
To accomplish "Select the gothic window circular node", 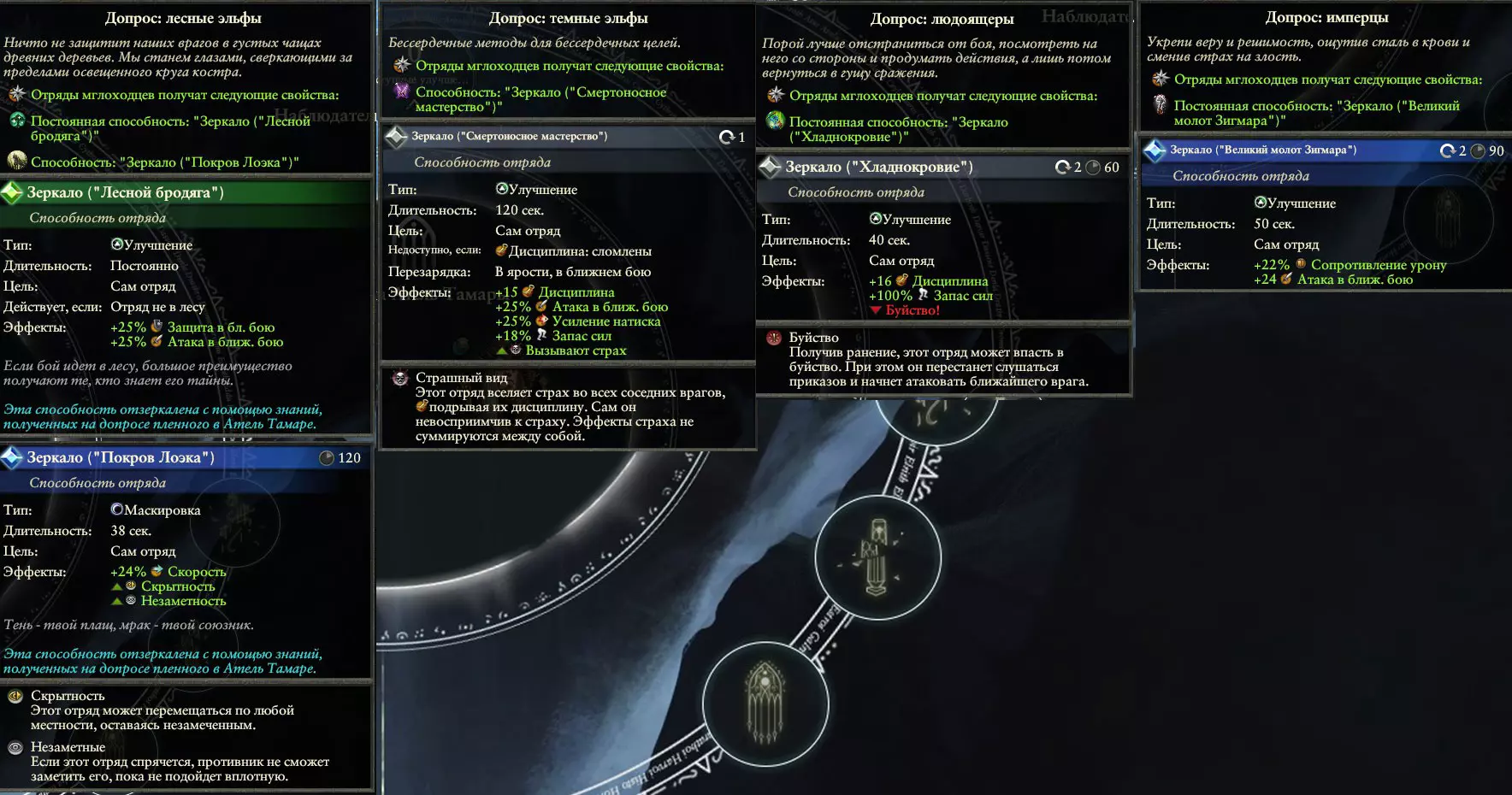I will [x=765, y=704].
